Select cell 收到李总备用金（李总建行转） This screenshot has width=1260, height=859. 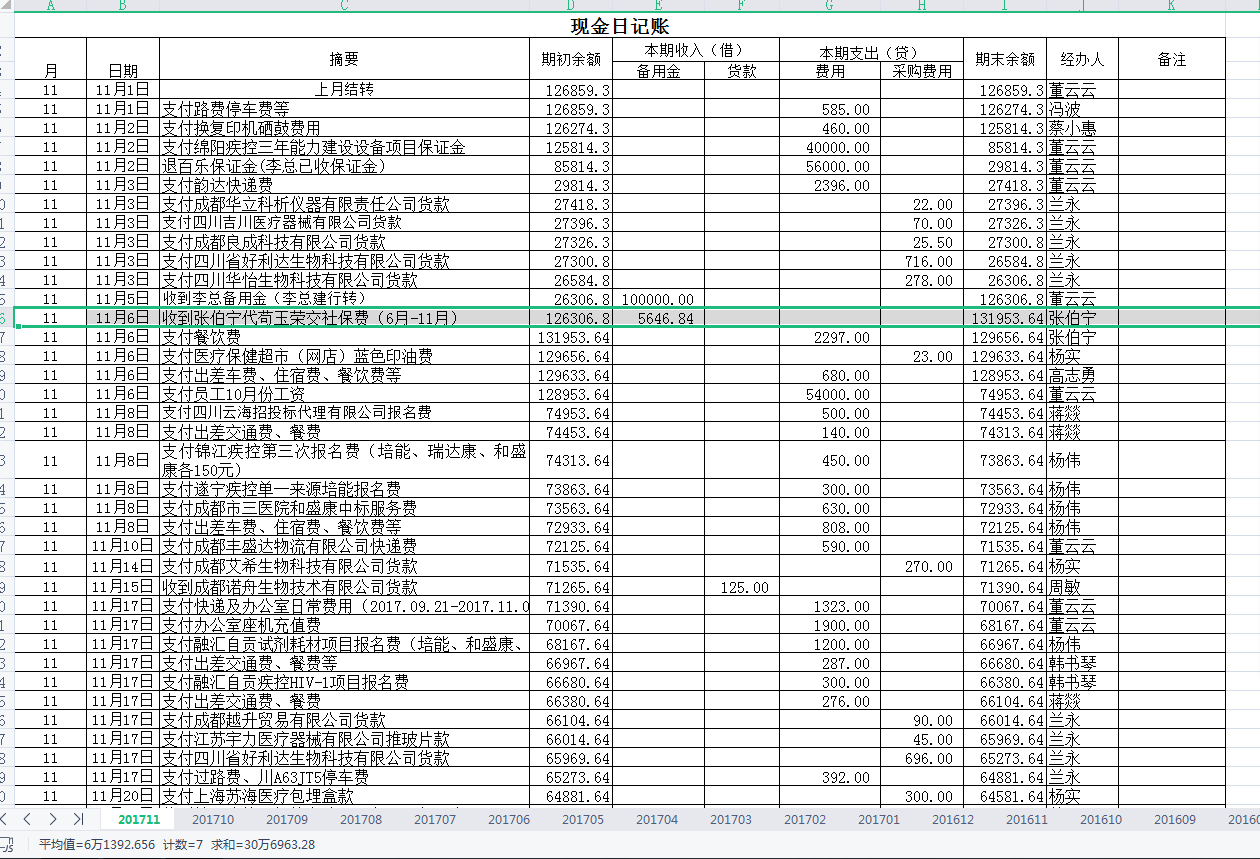(x=344, y=299)
